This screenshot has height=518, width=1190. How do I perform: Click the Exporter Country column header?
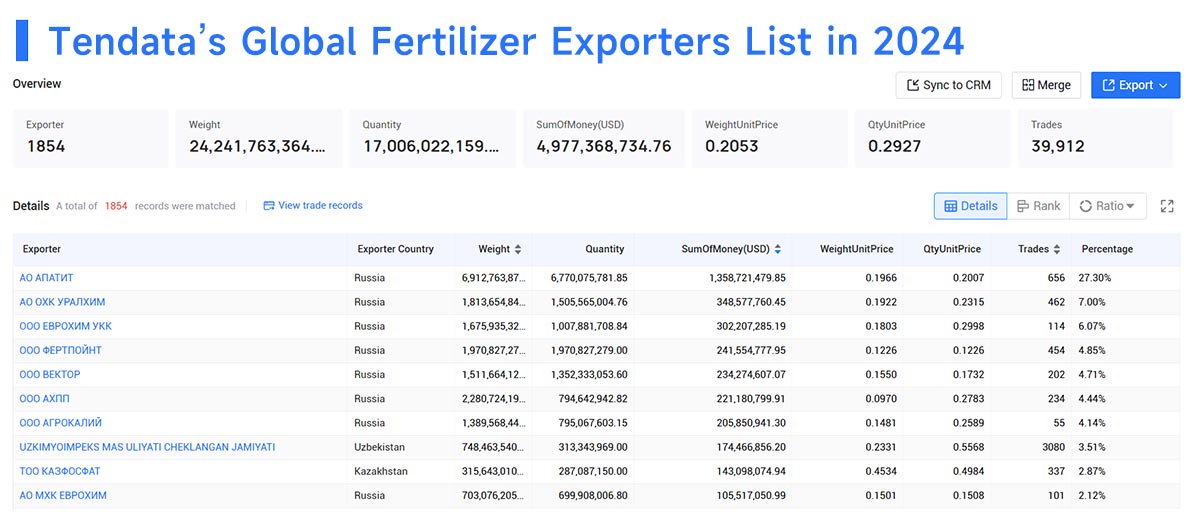[x=395, y=249]
